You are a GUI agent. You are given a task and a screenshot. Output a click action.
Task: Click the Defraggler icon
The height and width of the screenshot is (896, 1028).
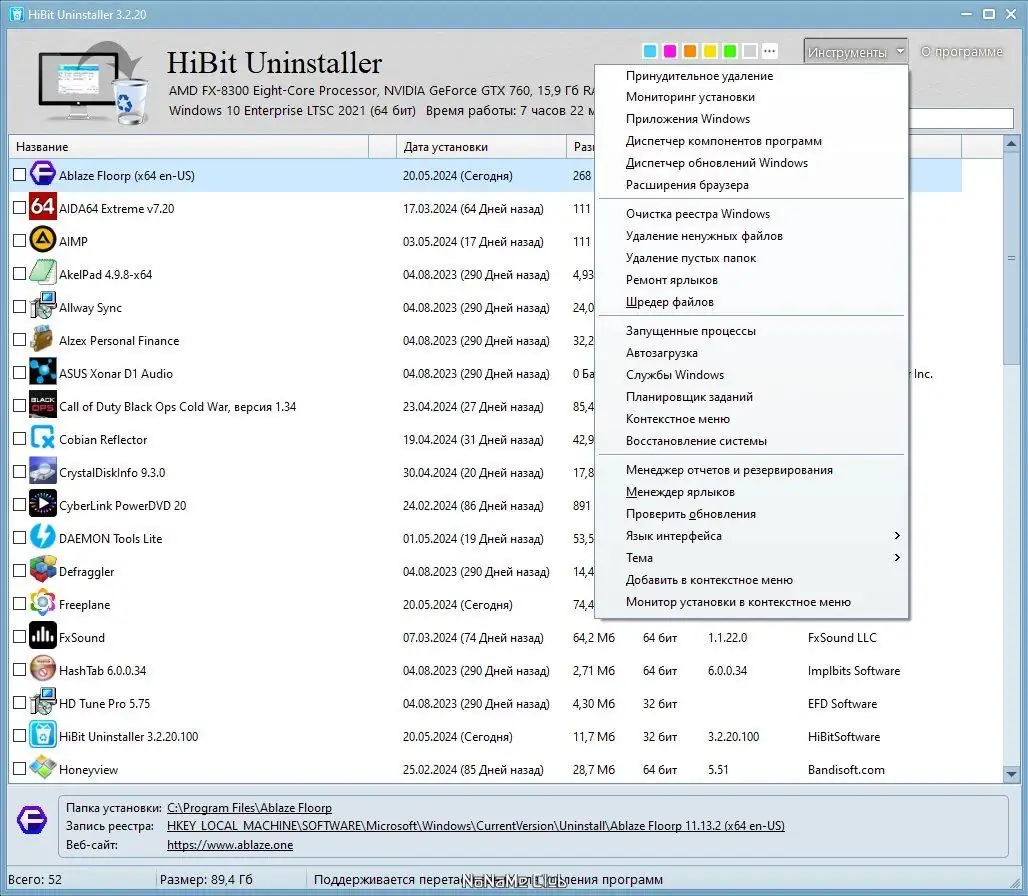pos(43,570)
